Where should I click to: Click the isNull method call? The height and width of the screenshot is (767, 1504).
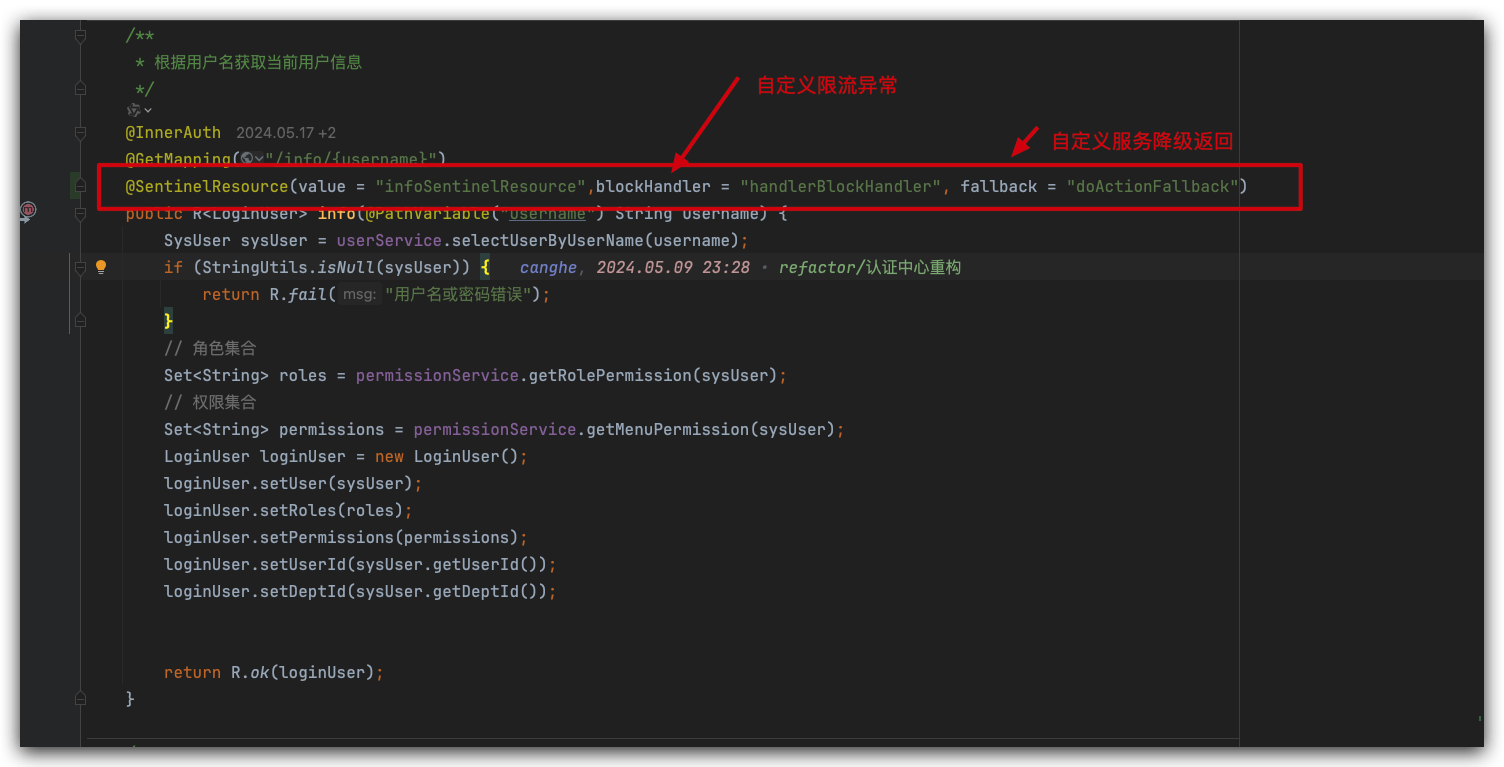346,267
